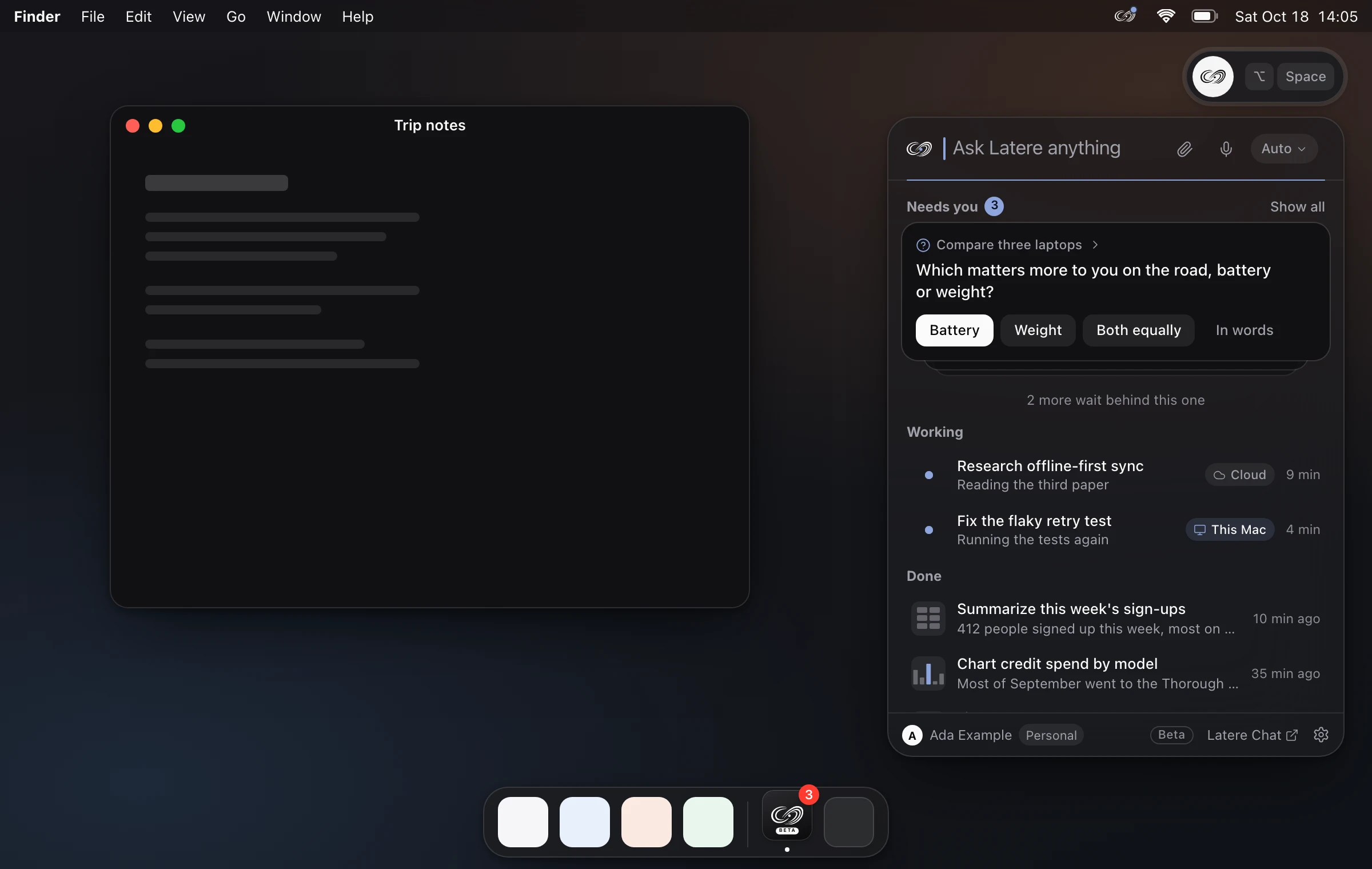The width and height of the screenshot is (1372, 869).
Task: Click status dot of Research offline-first sync
Action: [929, 475]
